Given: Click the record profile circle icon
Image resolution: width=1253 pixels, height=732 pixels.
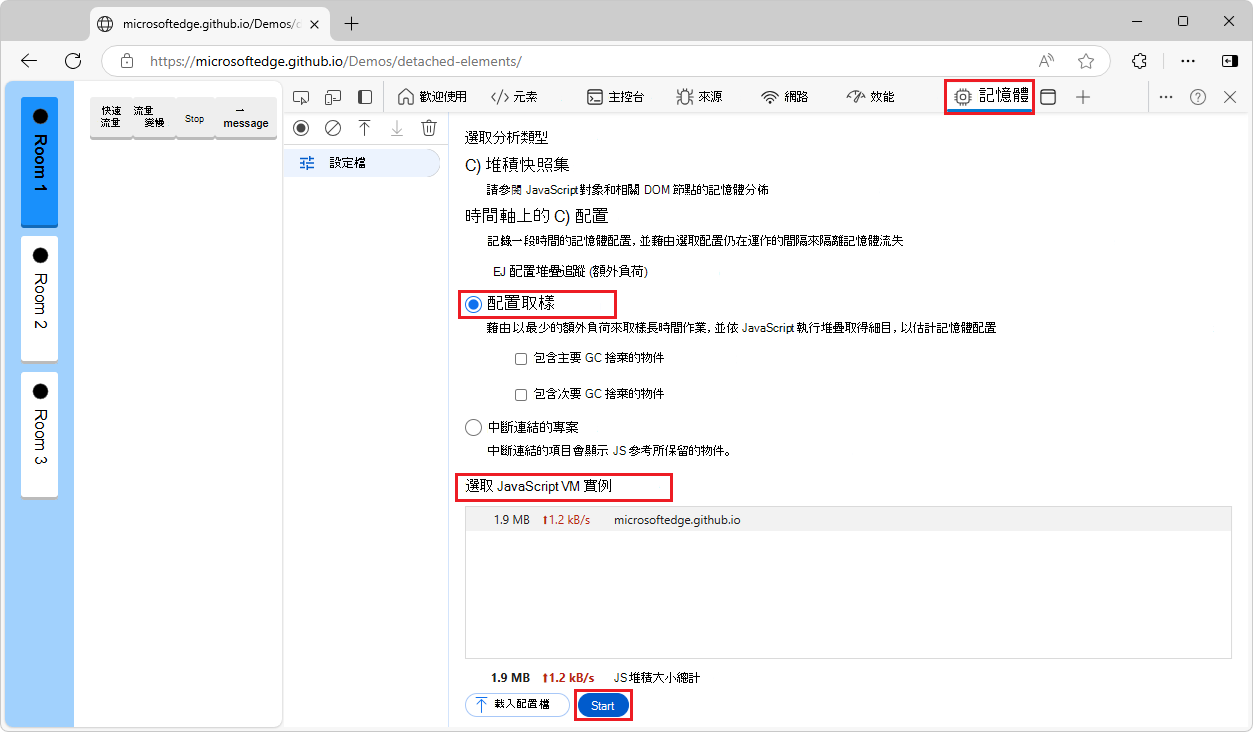Looking at the screenshot, I should tap(301, 128).
